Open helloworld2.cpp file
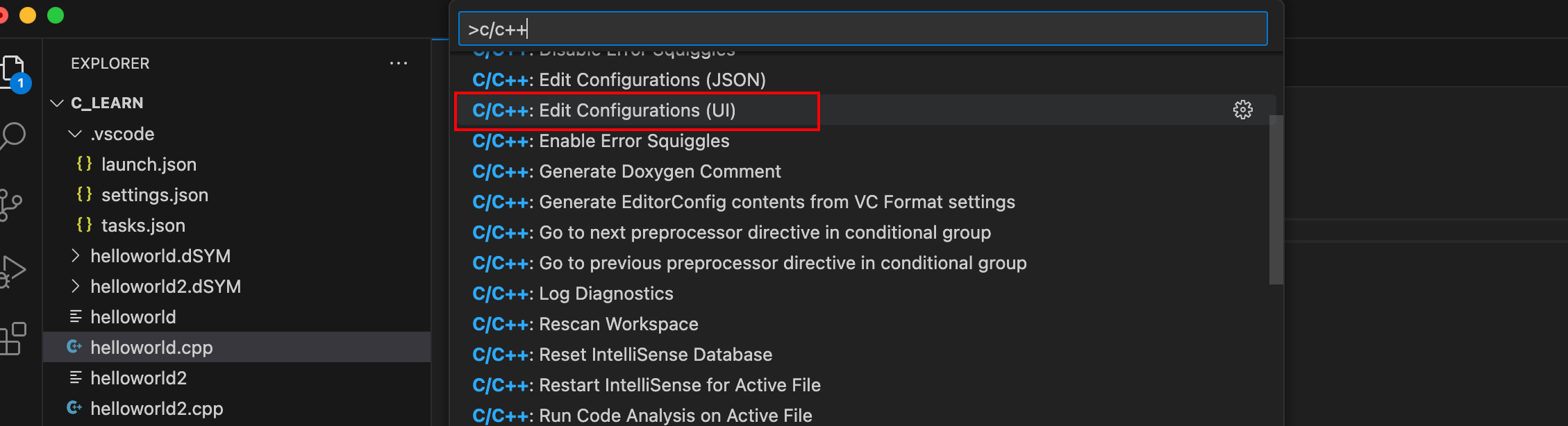1568x426 pixels. tap(157, 409)
